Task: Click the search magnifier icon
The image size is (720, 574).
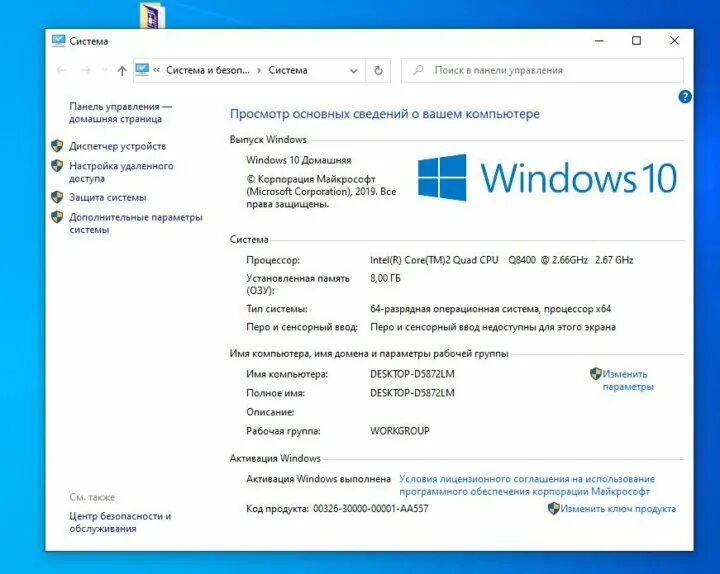Action: click(418, 70)
